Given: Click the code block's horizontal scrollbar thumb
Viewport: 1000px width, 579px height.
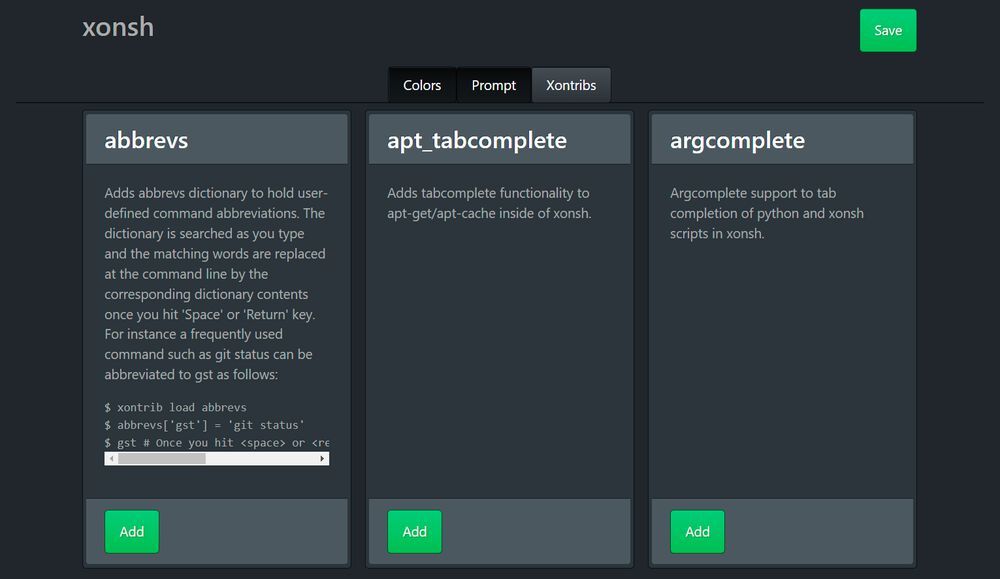Looking at the screenshot, I should [x=161, y=459].
